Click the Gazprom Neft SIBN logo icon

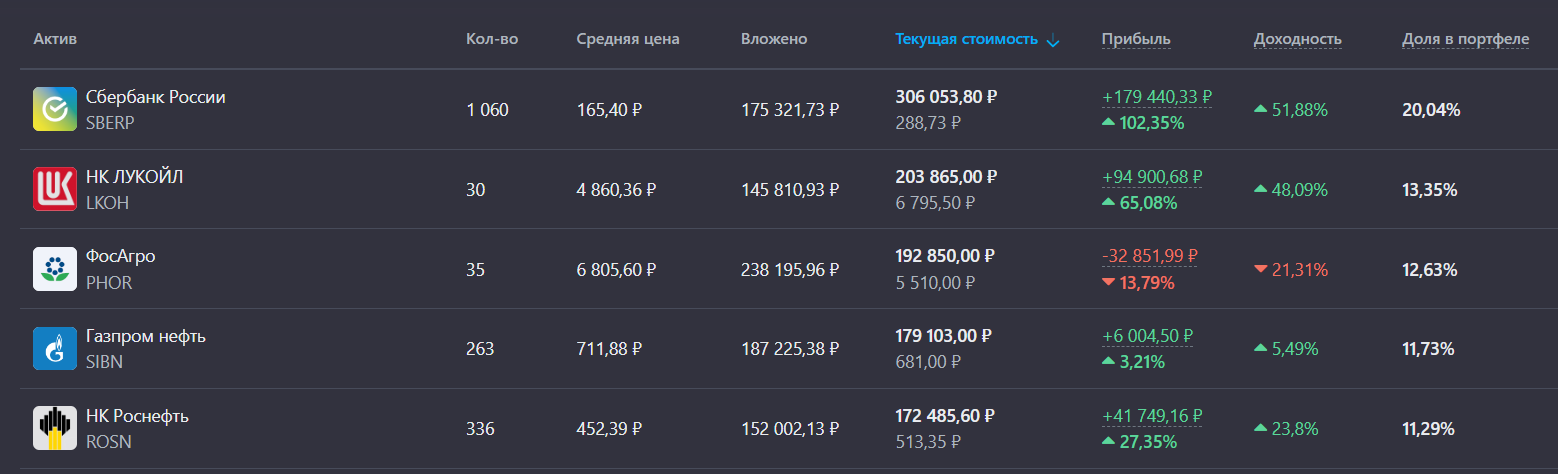(x=55, y=349)
